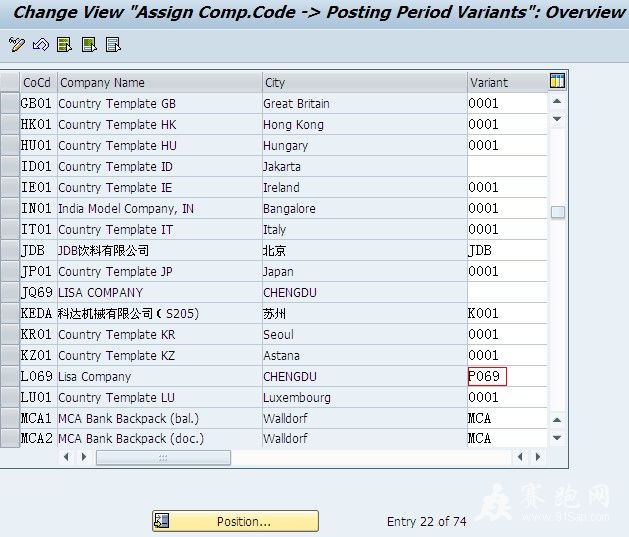Click city 'Jakarta'
This screenshot has width=629, height=537.
(x=282, y=166)
